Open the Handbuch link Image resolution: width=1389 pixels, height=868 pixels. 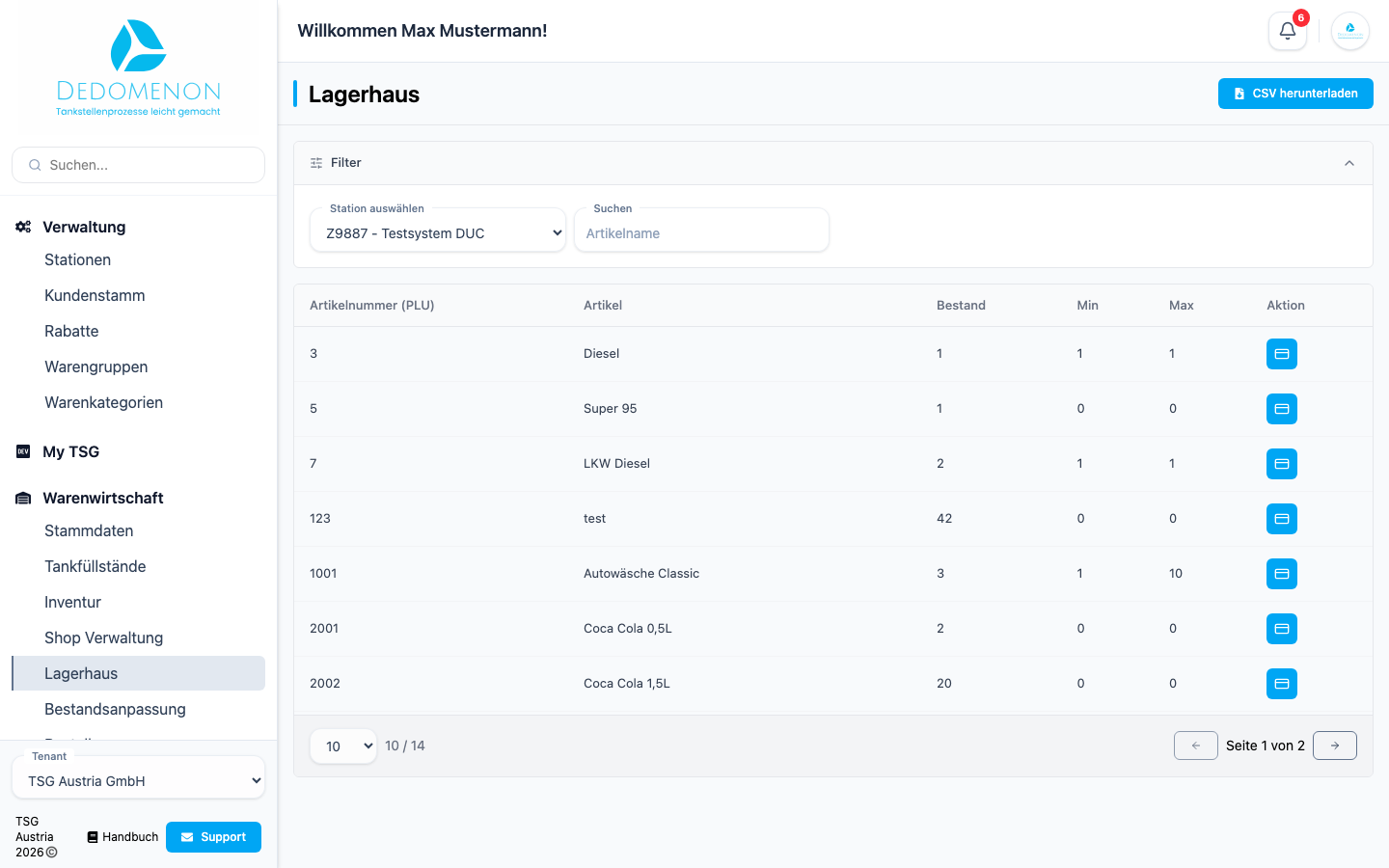pos(123,837)
